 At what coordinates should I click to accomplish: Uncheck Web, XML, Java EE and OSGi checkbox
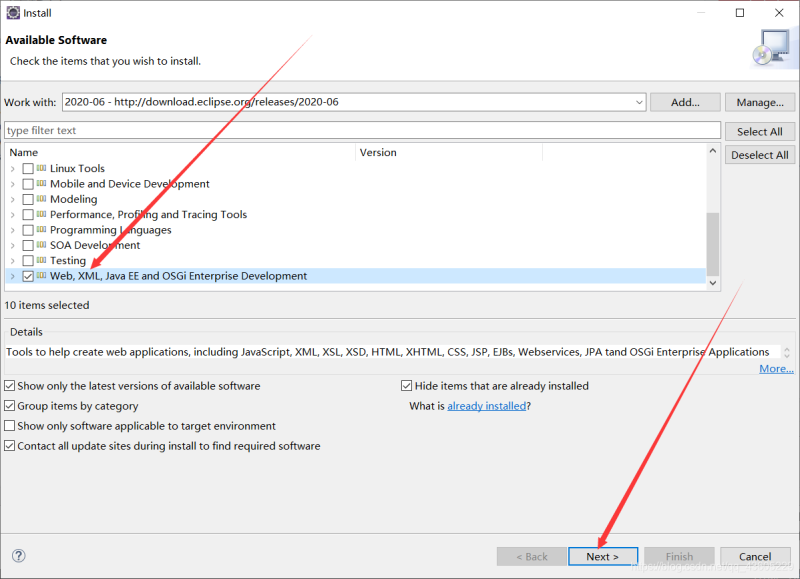(x=28, y=276)
